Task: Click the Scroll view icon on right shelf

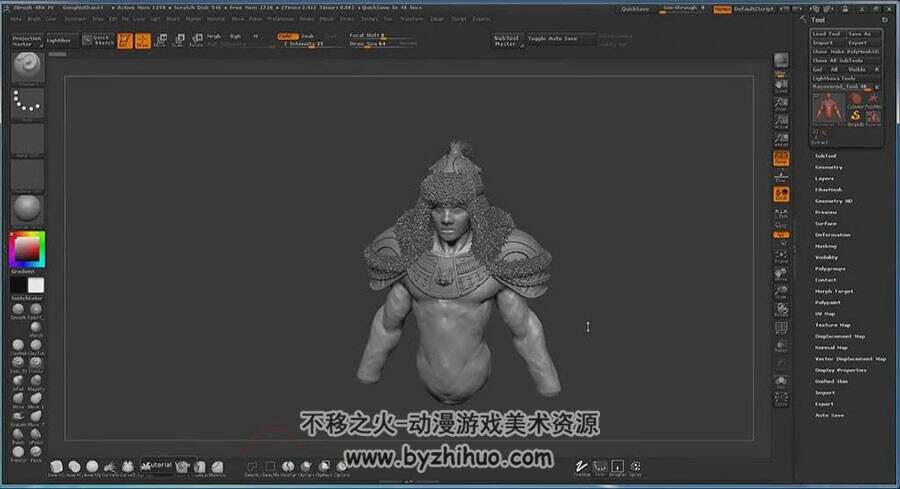Action: (x=781, y=86)
